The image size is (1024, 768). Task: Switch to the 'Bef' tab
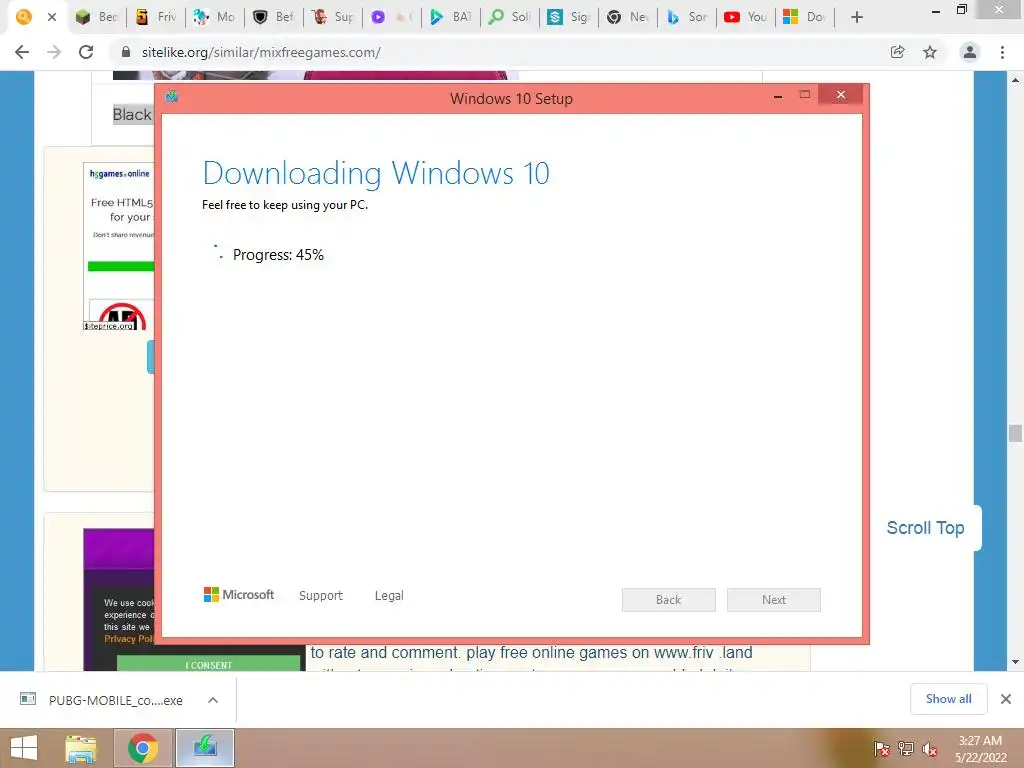click(x=274, y=17)
